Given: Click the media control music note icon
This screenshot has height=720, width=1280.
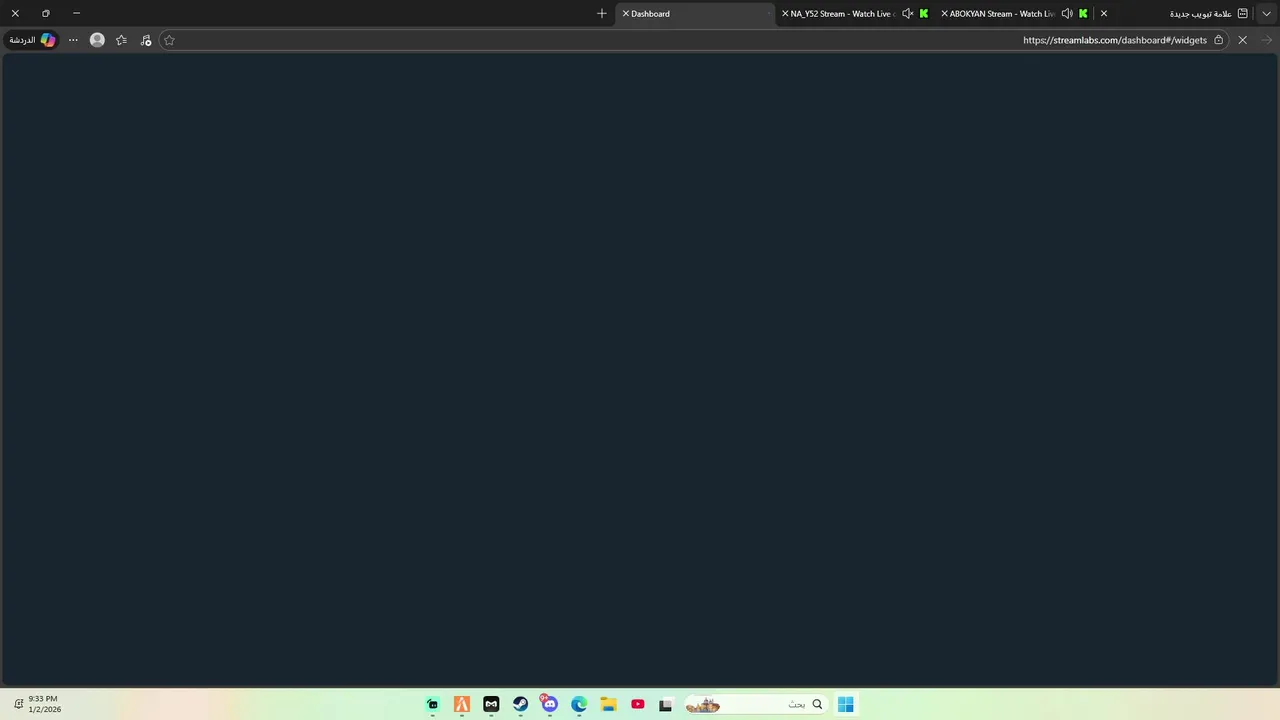Looking at the screenshot, I should coord(146,40).
